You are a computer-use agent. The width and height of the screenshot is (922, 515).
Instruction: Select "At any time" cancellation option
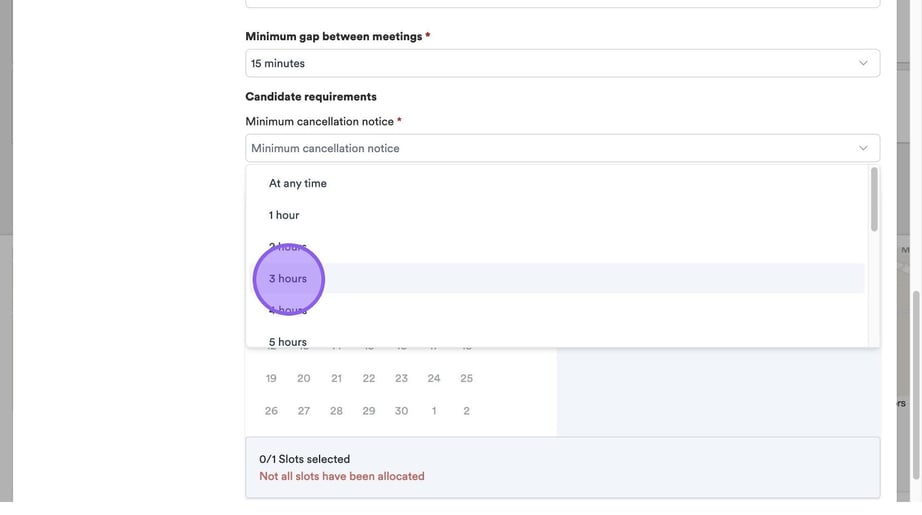click(298, 184)
